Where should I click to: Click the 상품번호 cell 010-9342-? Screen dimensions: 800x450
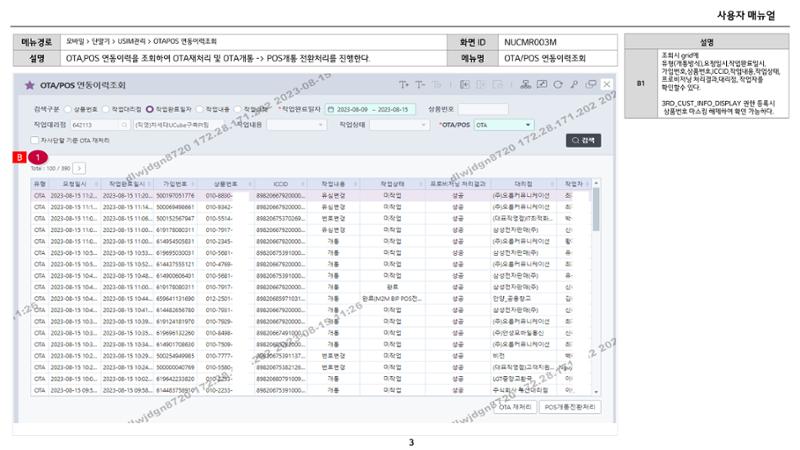coord(225,207)
